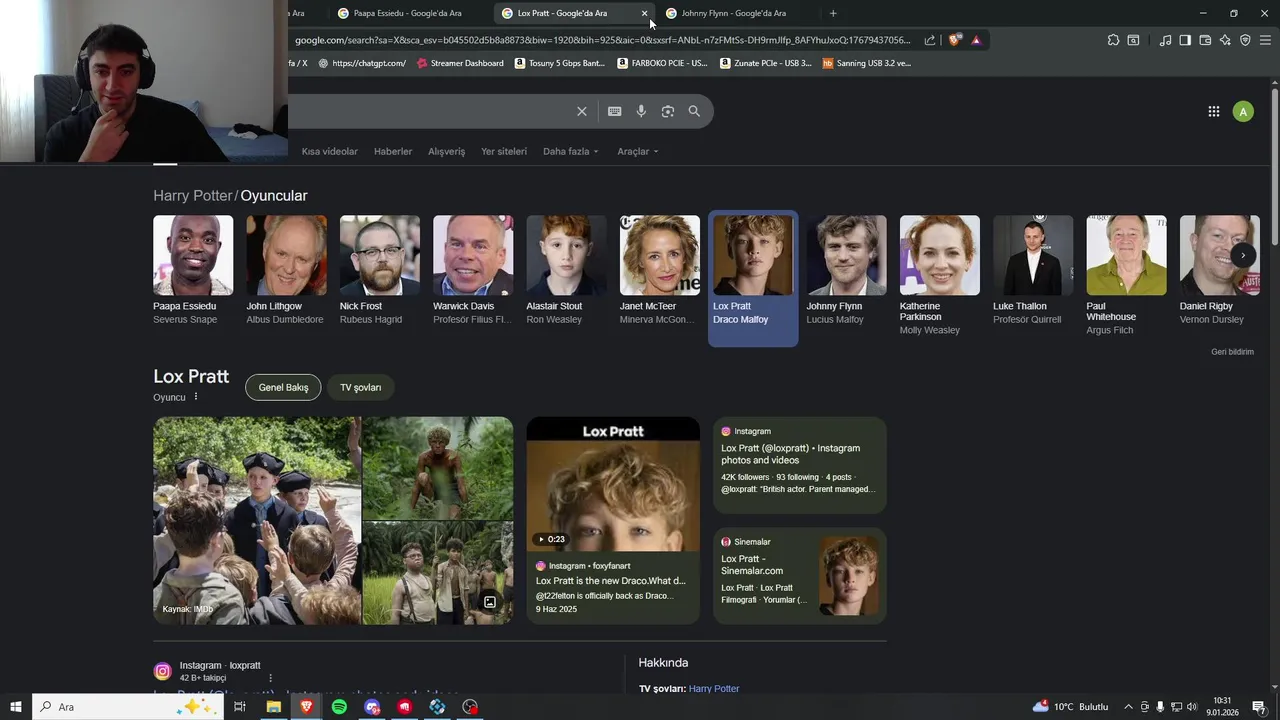Submit search with magnifier icon

[x=694, y=111]
